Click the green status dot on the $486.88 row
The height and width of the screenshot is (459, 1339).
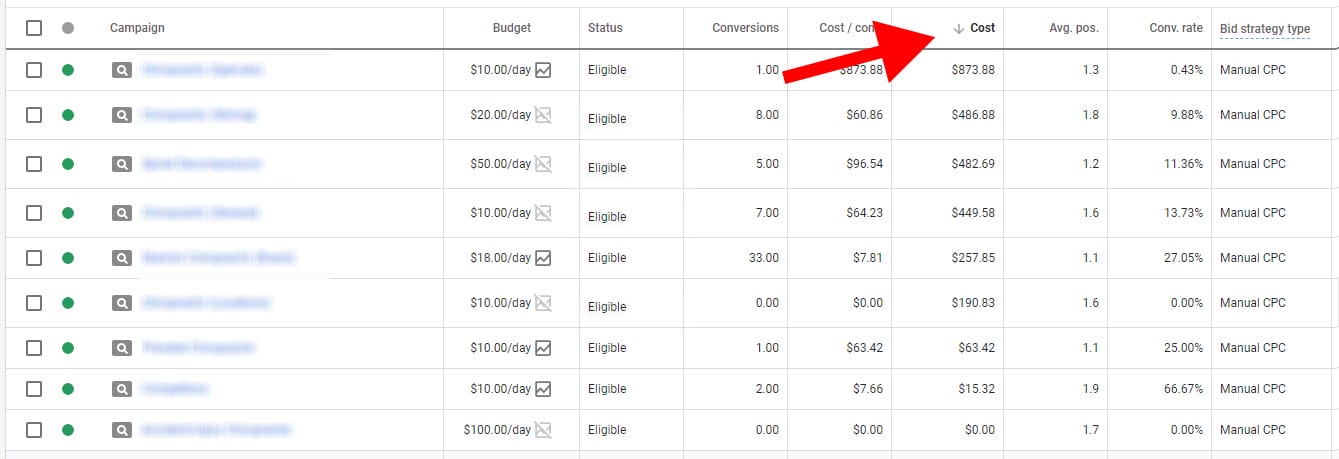coord(68,115)
